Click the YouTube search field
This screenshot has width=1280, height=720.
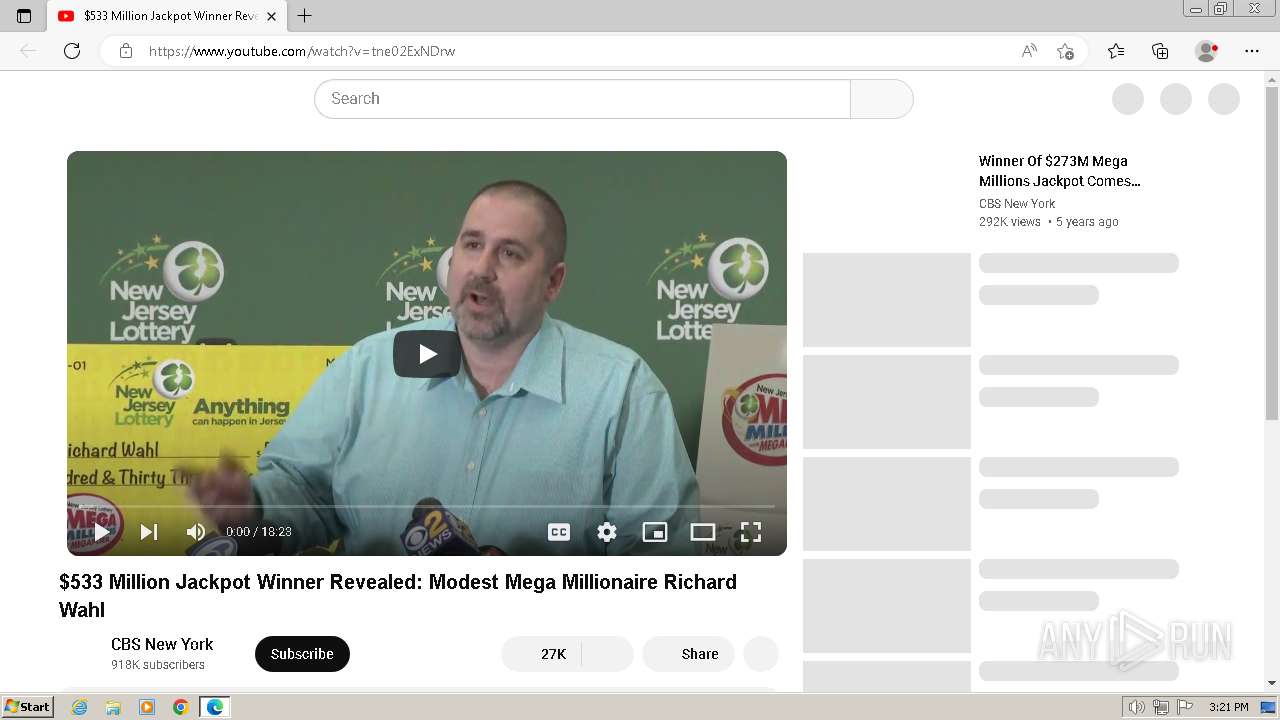click(582, 99)
